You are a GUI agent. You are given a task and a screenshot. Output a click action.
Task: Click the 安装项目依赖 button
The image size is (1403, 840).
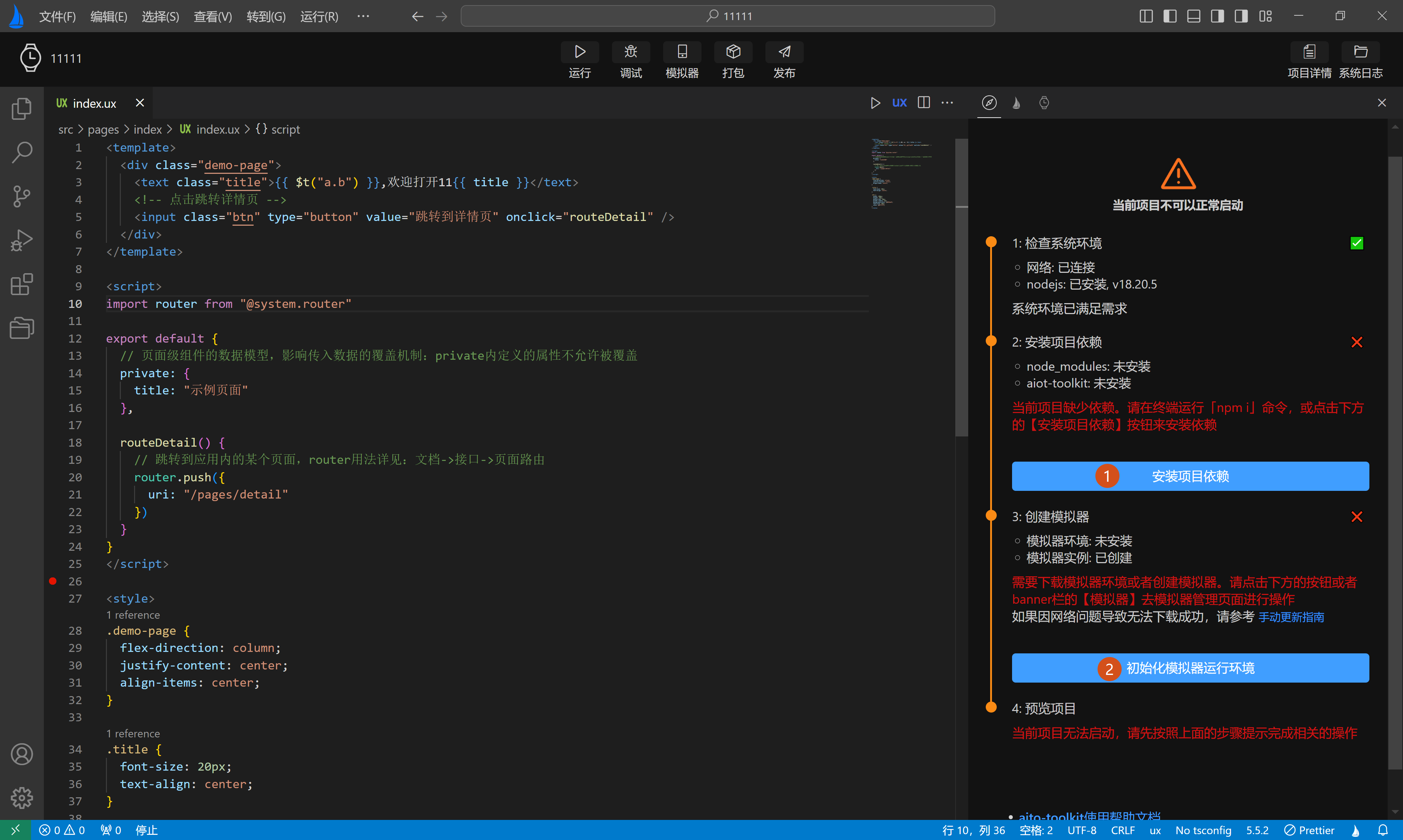[x=1190, y=477]
